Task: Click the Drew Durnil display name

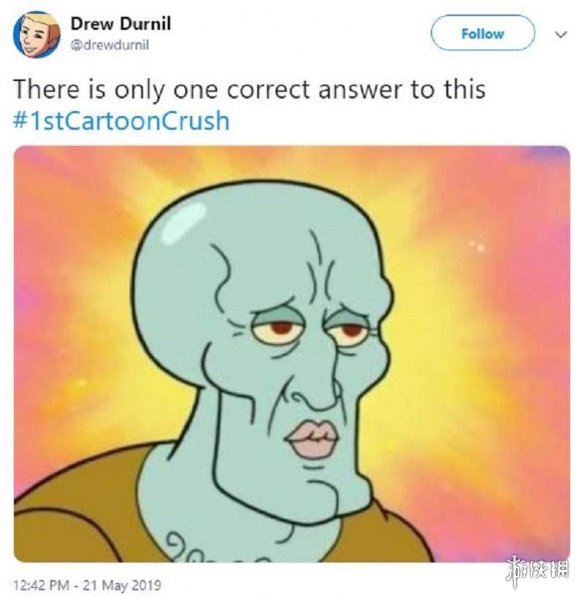Action: [x=120, y=24]
